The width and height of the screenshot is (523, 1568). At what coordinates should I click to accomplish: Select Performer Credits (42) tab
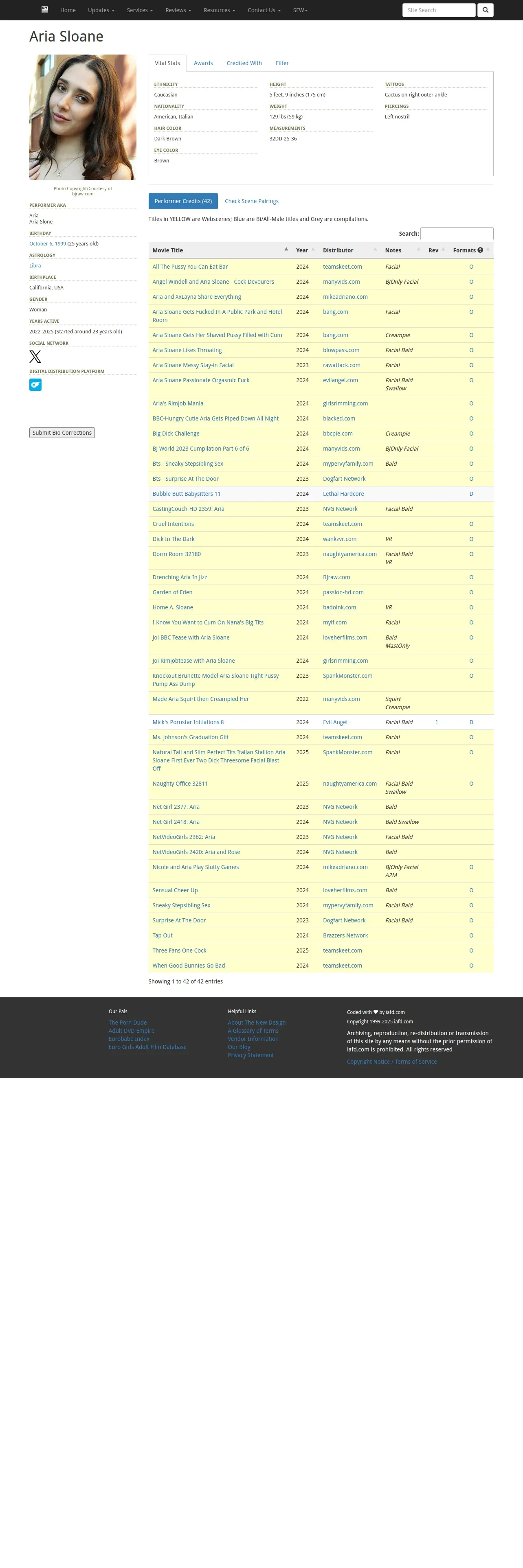[183, 201]
